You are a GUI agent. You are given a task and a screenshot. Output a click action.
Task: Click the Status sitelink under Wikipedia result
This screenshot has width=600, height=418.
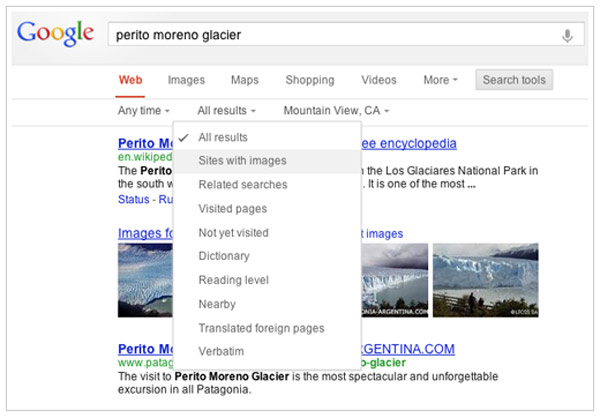[x=134, y=199]
